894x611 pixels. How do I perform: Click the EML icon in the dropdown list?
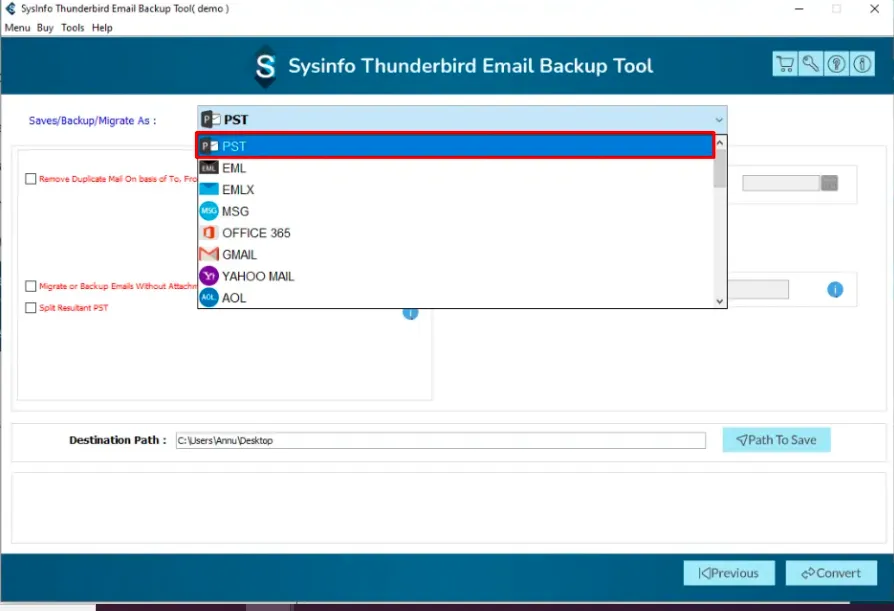[209, 168]
